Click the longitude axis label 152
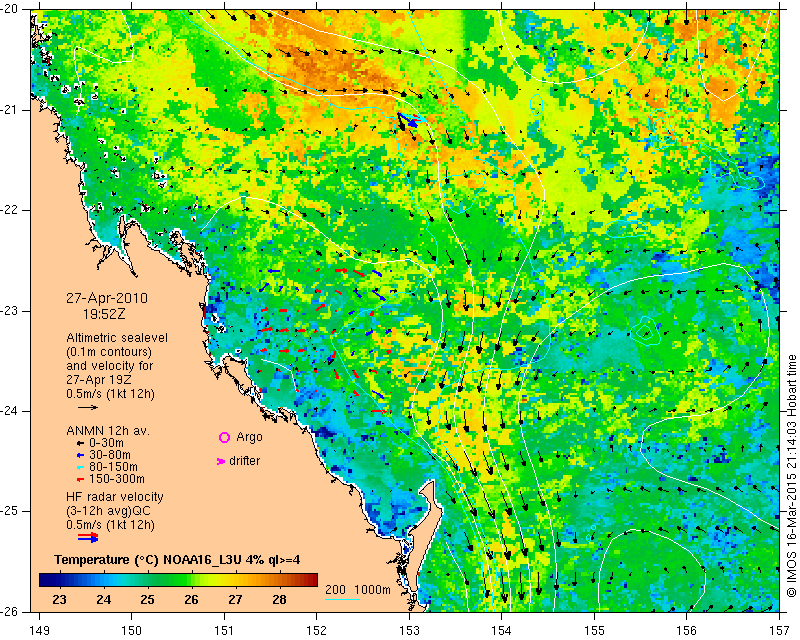This screenshot has height=640, width=800. coord(317,631)
